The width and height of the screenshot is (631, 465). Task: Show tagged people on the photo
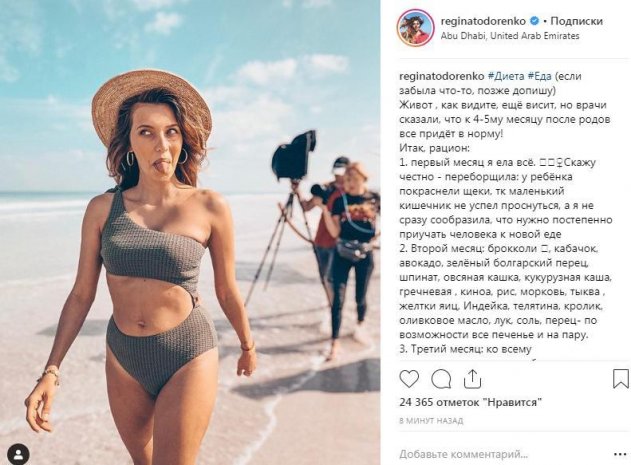(18, 453)
